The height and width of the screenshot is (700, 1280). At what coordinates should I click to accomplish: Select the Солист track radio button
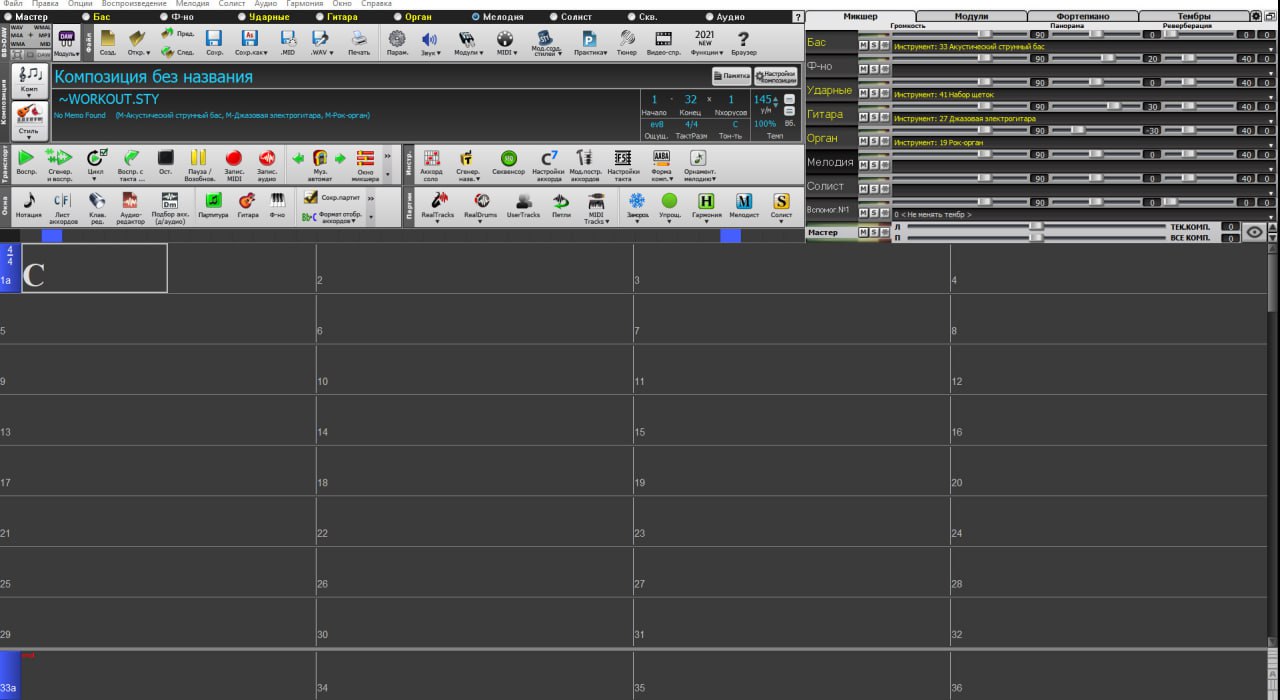(x=554, y=17)
